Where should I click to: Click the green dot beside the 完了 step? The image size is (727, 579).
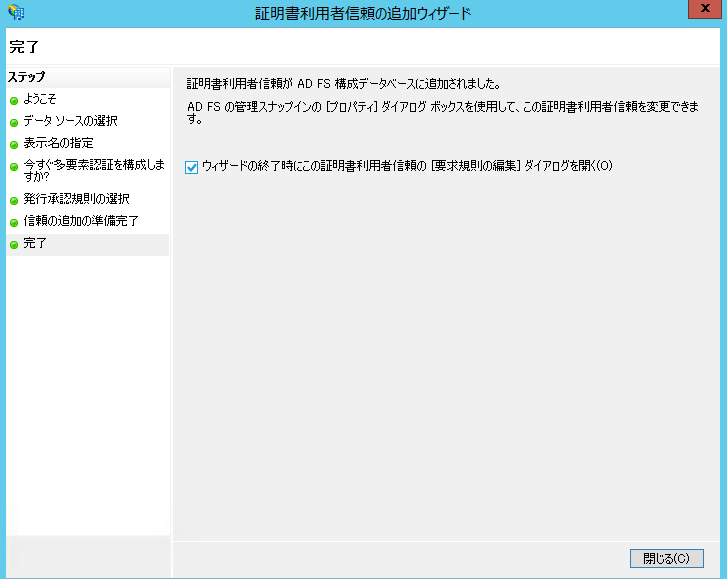[14, 244]
